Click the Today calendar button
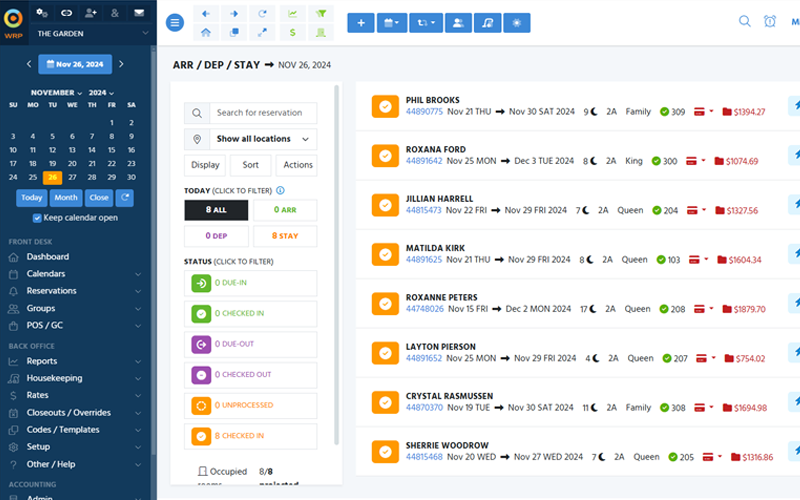Viewport: 800px width, 500px height. click(x=32, y=197)
